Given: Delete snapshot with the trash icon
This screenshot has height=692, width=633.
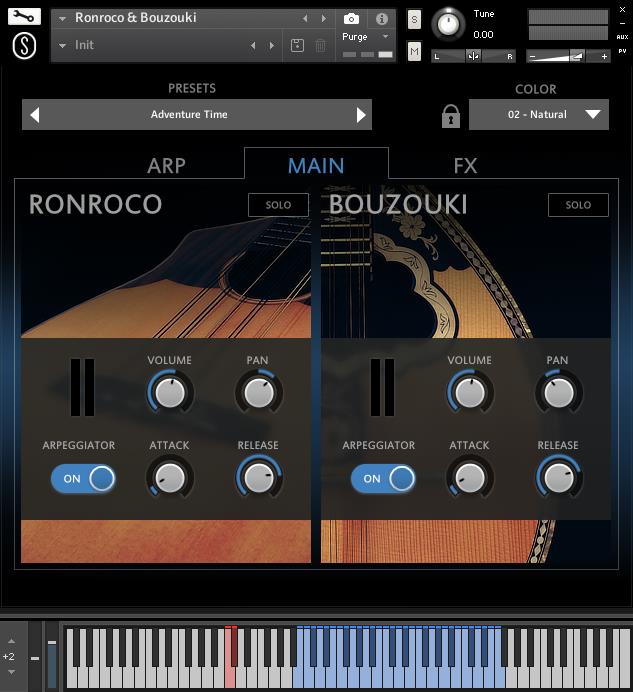Looking at the screenshot, I should 320,46.
